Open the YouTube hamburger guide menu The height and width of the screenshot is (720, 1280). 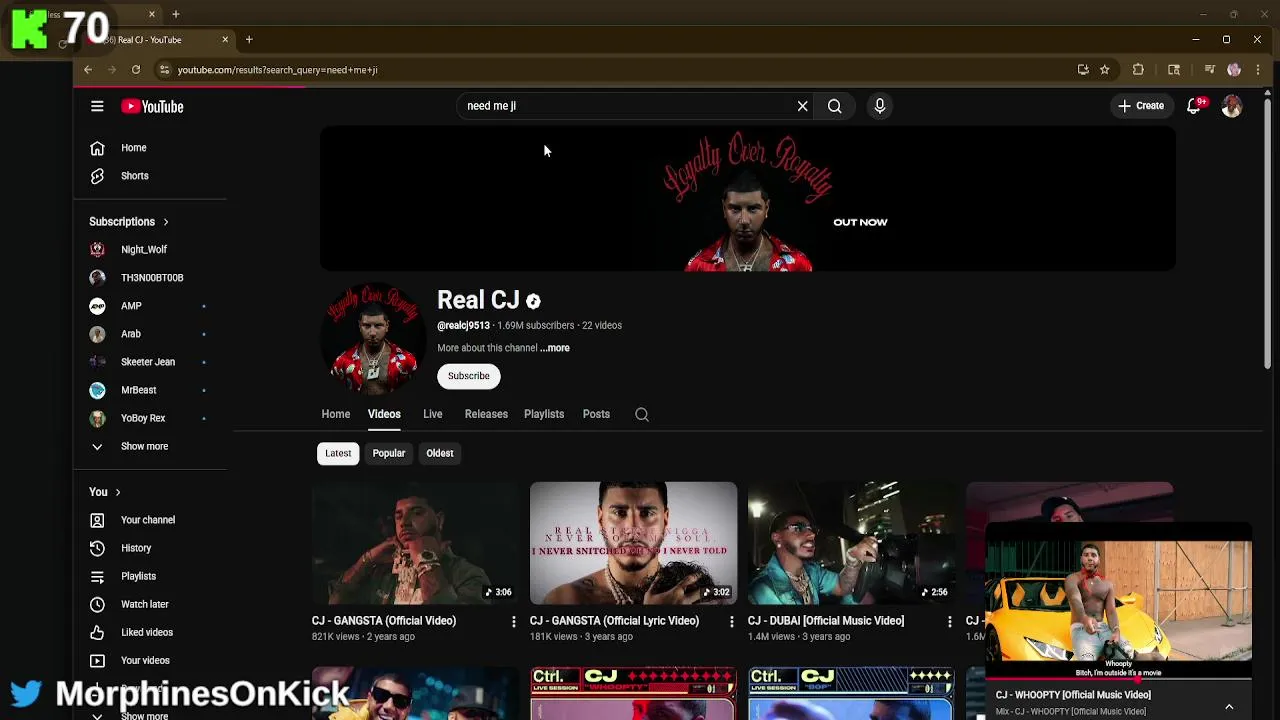click(x=97, y=106)
